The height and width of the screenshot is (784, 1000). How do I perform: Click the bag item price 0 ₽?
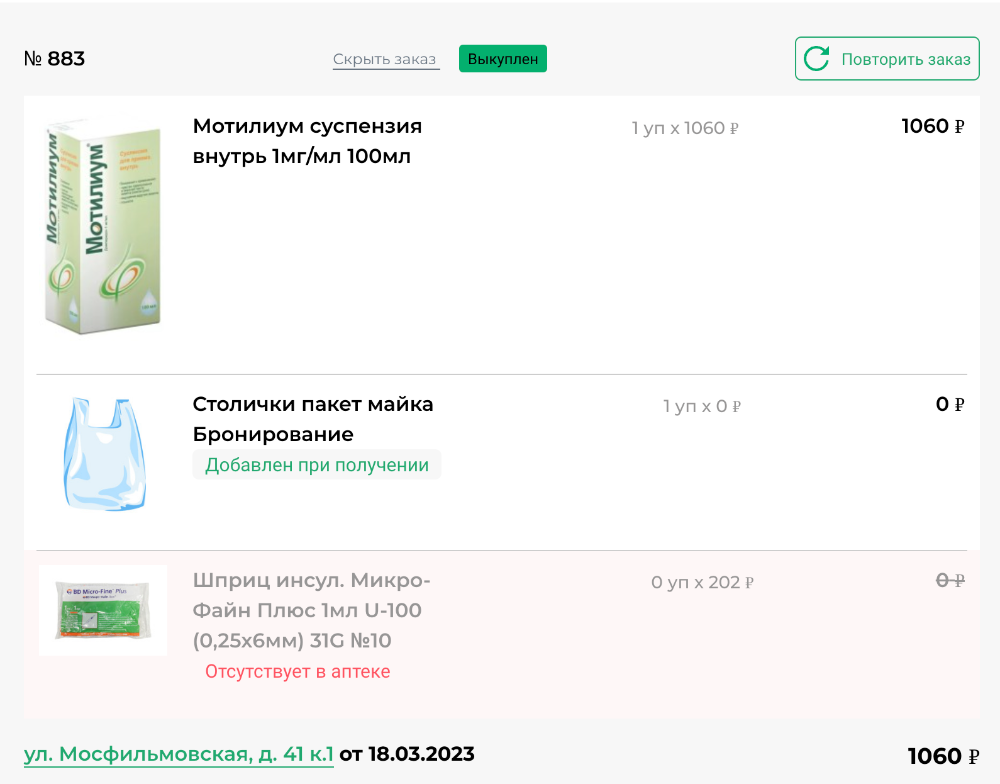(949, 404)
